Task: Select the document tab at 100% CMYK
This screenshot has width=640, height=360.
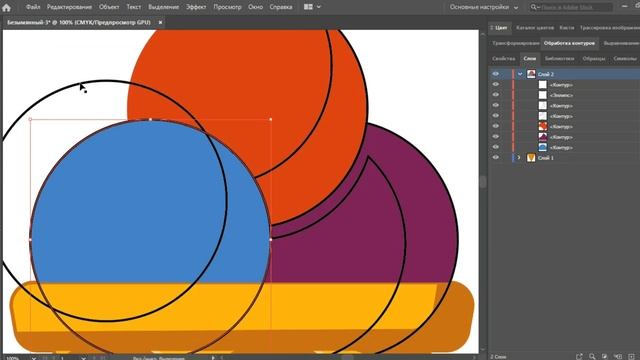Action: coord(79,22)
